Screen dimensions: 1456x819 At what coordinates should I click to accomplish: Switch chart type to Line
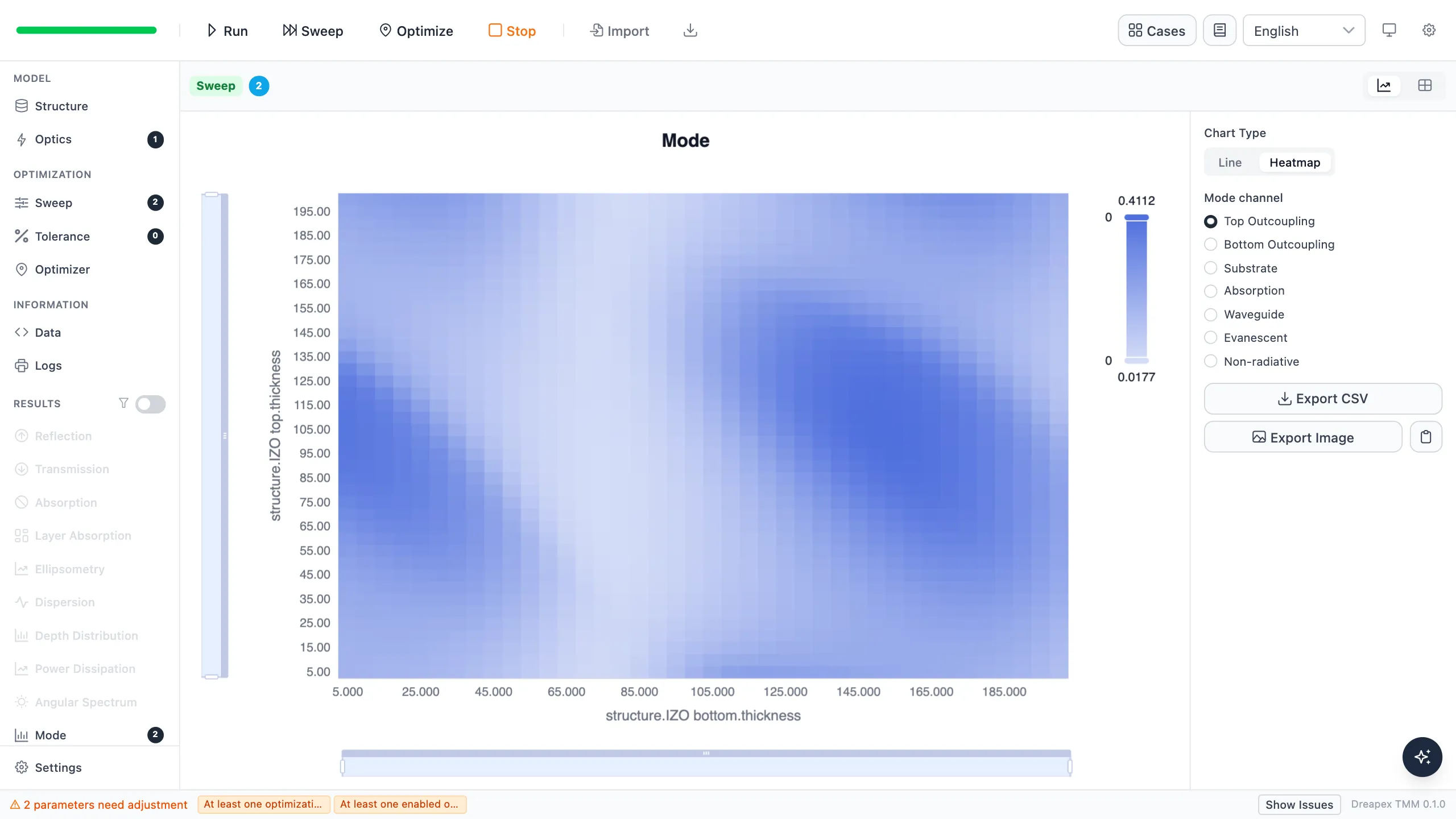tap(1230, 163)
